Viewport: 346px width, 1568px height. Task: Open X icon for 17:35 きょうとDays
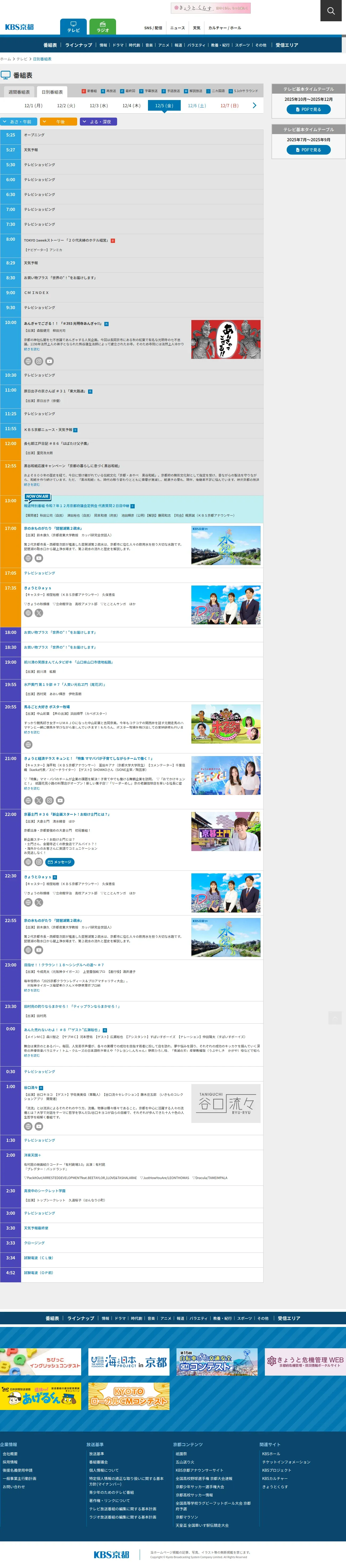tap(39, 613)
